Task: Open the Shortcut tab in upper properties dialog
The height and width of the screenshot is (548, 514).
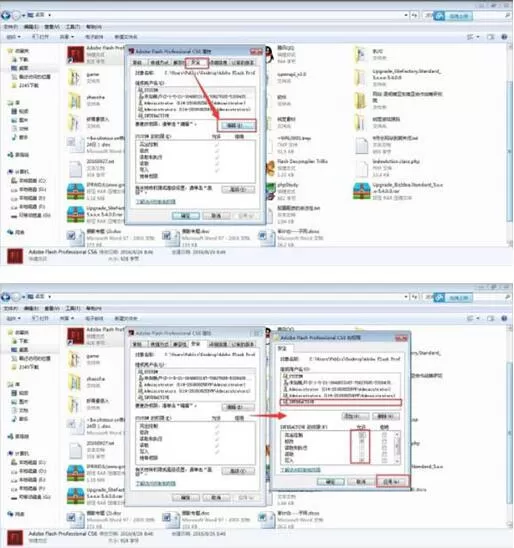Action: point(160,63)
